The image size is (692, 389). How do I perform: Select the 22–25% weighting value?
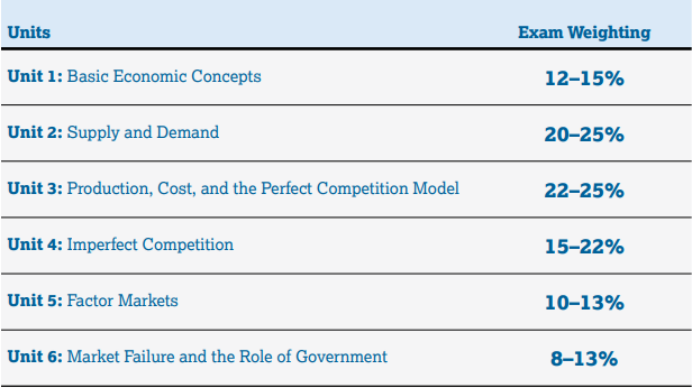click(x=584, y=191)
